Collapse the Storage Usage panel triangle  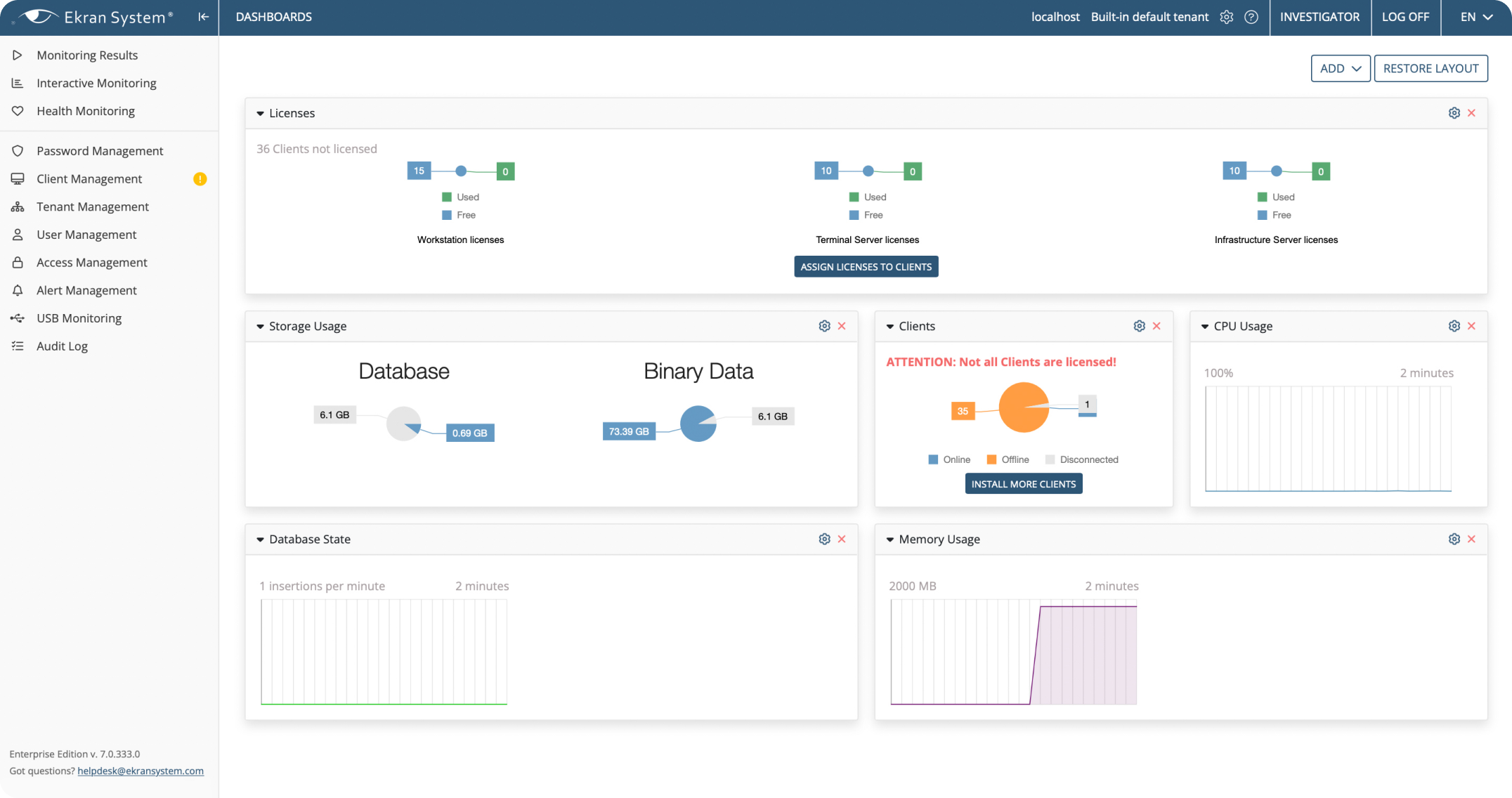[x=260, y=327]
